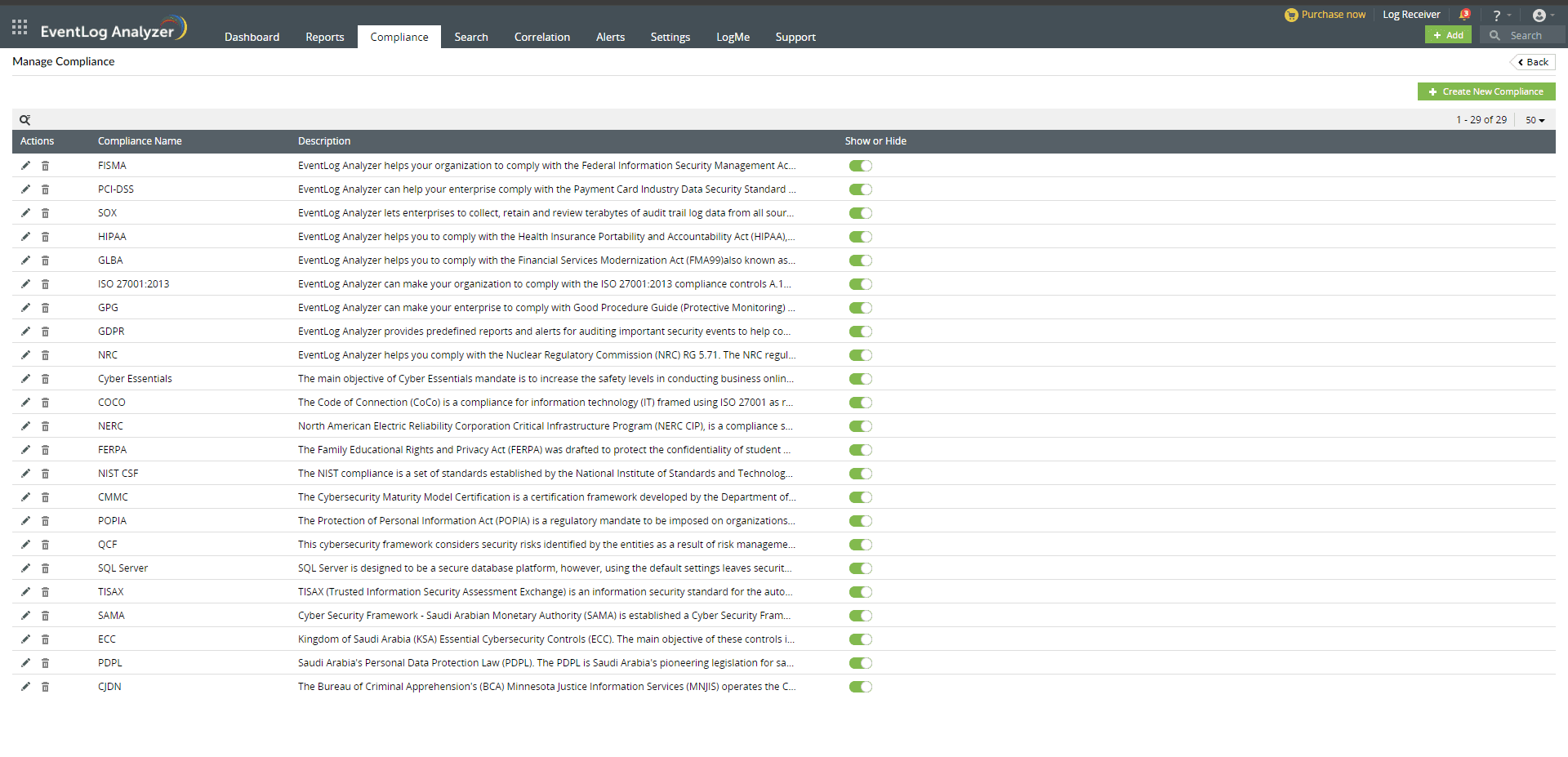Open the rows-per-page dropdown showing 50
The height and width of the screenshot is (757, 1568).
coord(1535,120)
